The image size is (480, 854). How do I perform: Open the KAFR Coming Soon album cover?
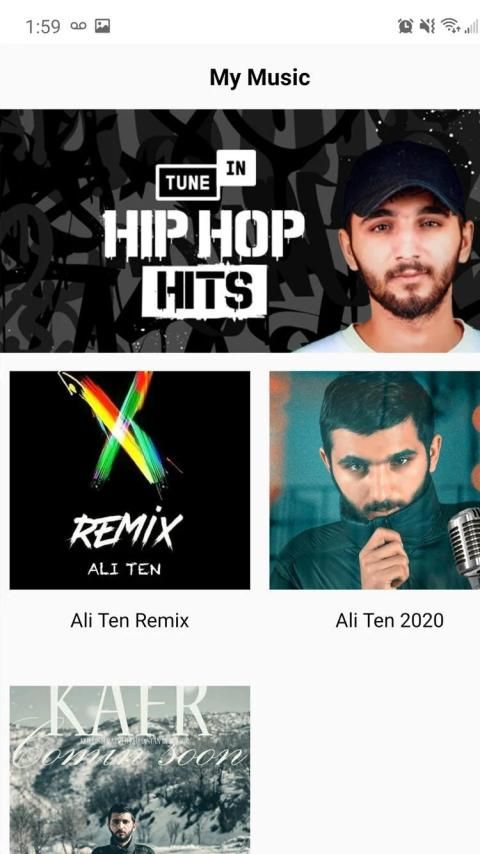[130, 770]
